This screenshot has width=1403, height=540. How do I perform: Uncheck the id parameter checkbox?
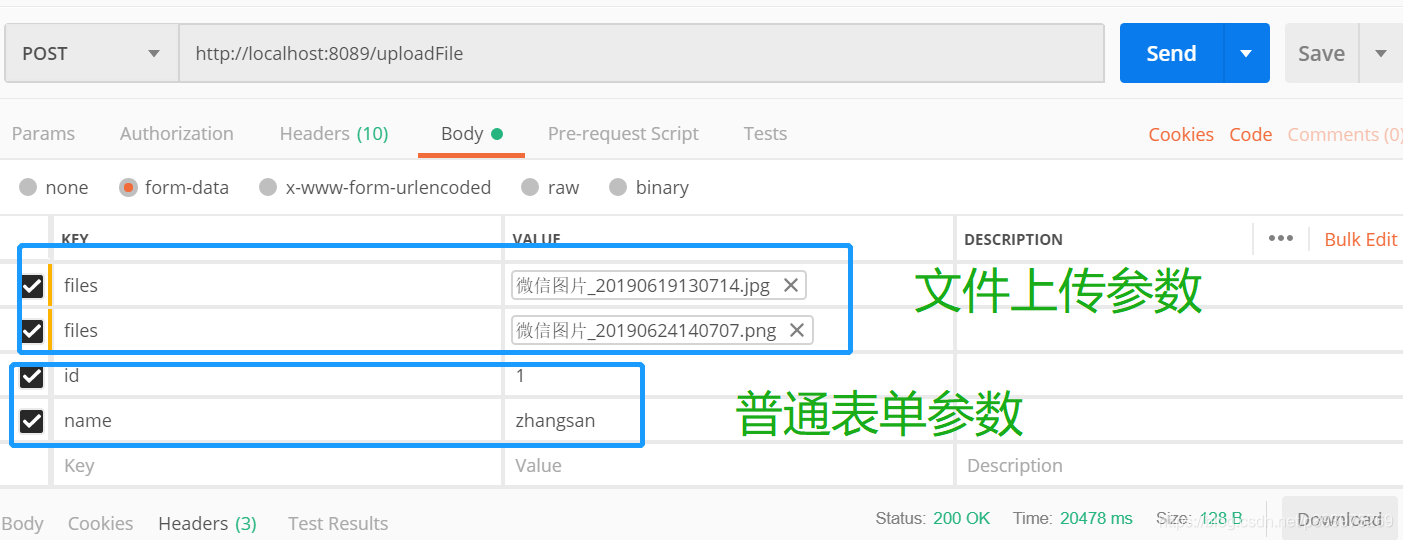(32, 376)
